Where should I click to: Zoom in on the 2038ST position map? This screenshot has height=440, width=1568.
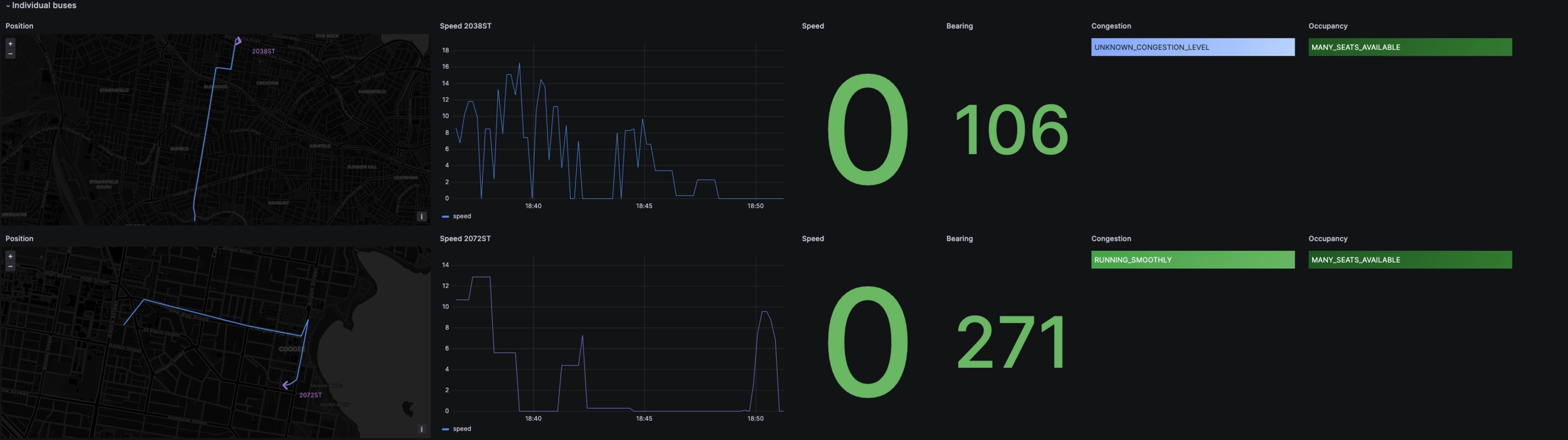[x=10, y=44]
